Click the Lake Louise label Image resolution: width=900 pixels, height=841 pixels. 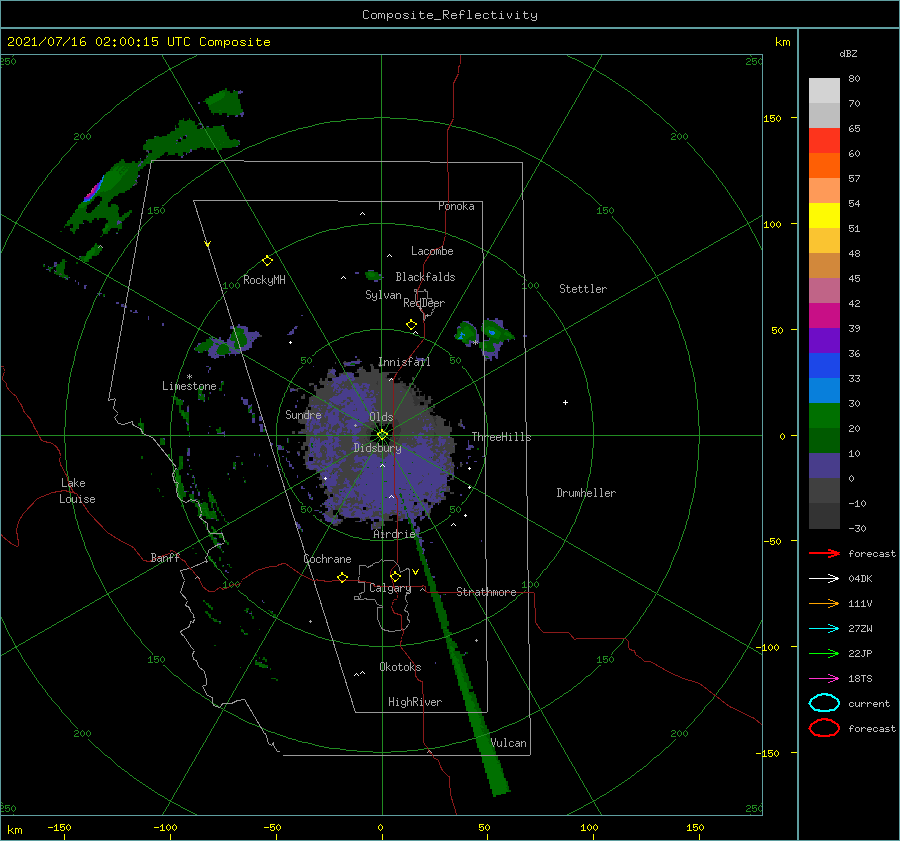(77, 491)
